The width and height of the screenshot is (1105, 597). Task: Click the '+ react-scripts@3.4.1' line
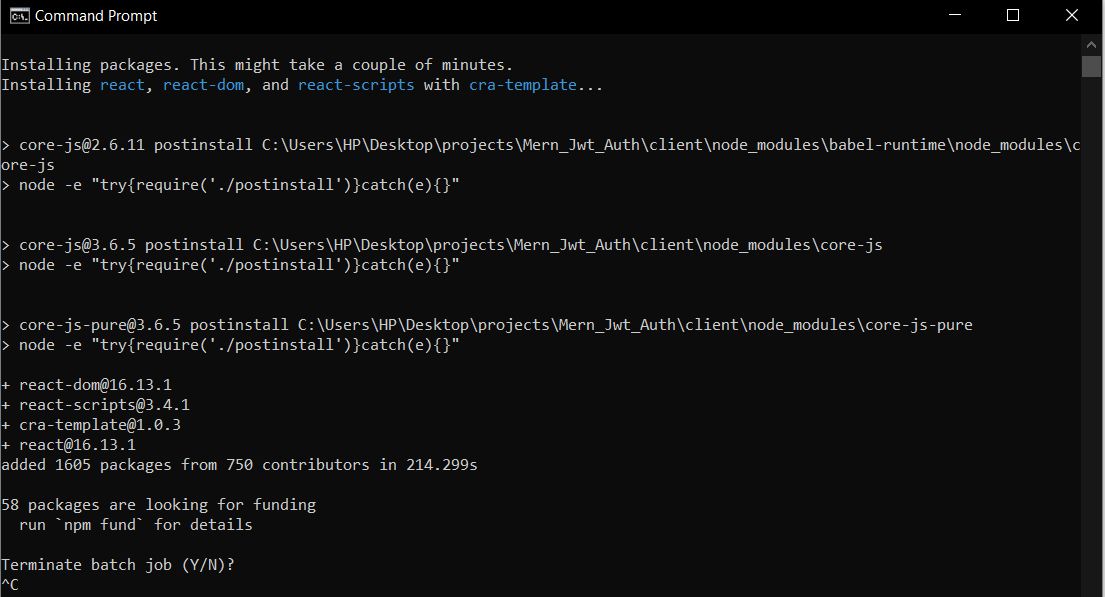(95, 405)
